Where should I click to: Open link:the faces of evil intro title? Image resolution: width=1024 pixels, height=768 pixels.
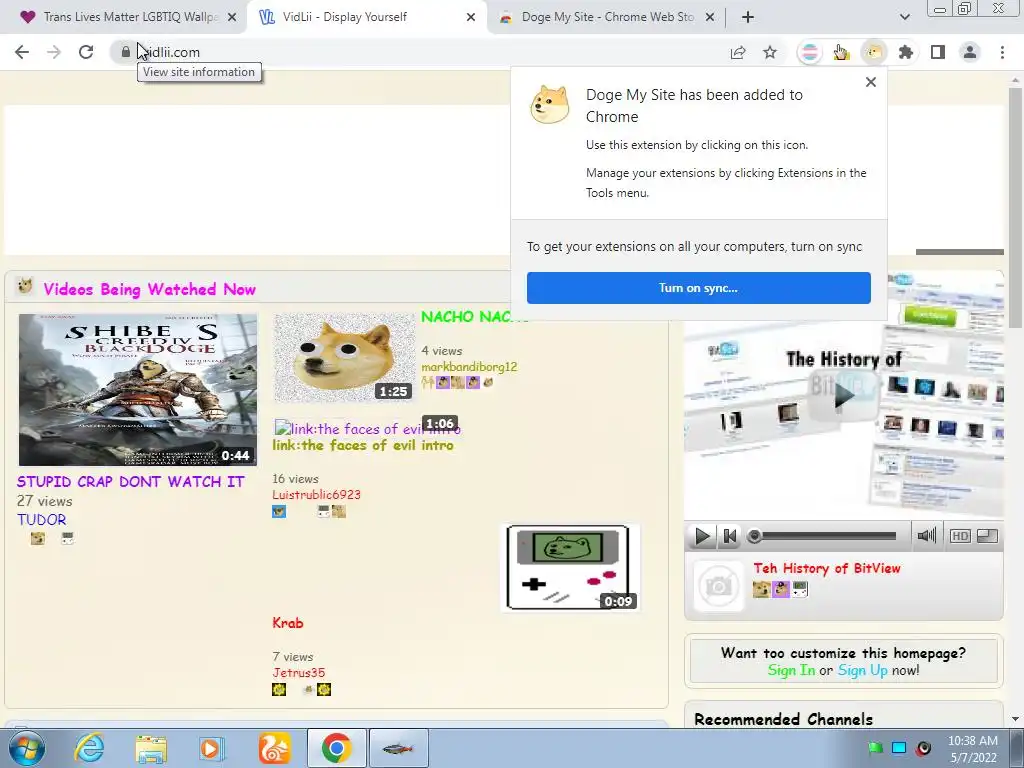[x=363, y=445]
